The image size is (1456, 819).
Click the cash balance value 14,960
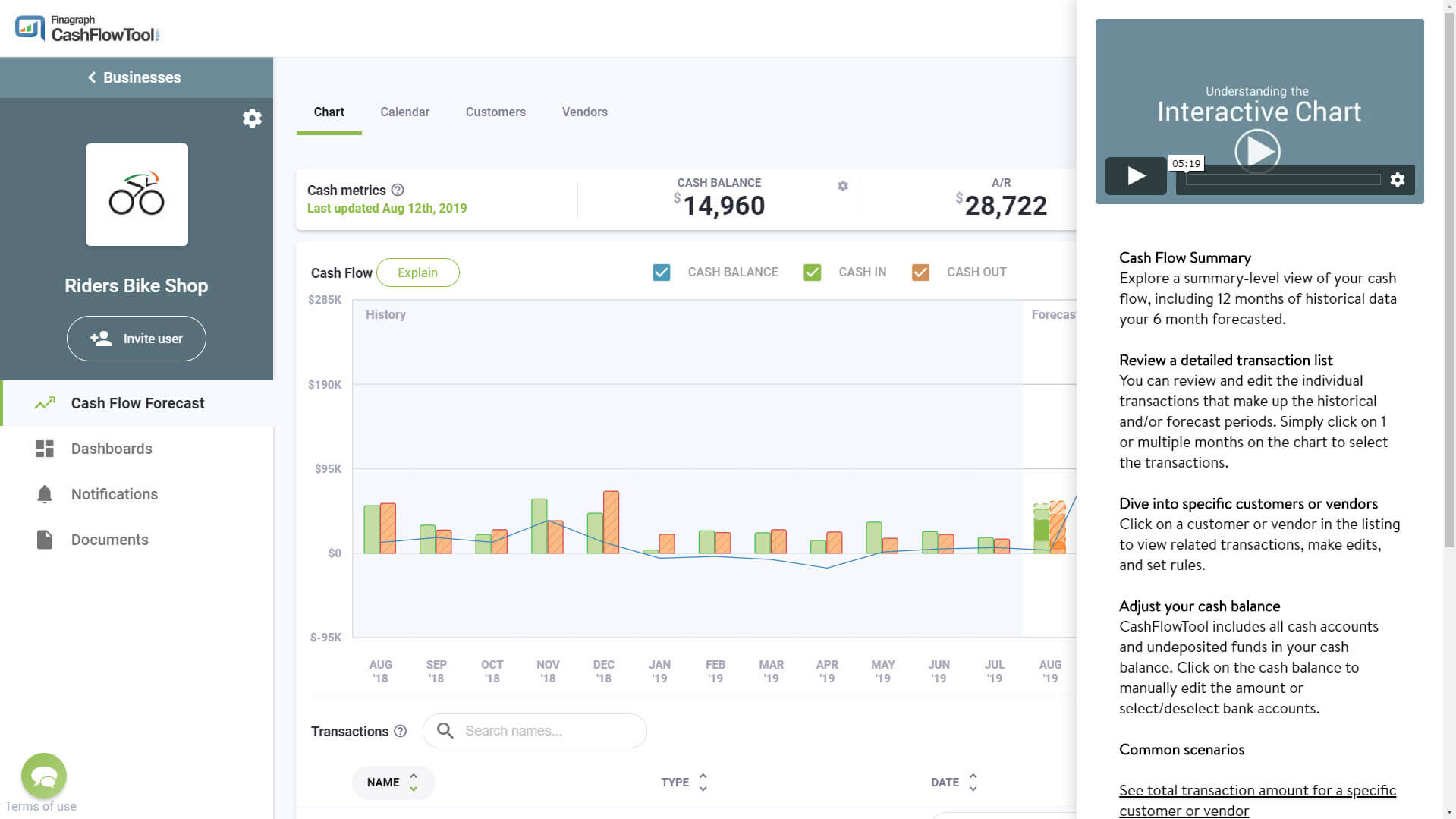click(724, 206)
